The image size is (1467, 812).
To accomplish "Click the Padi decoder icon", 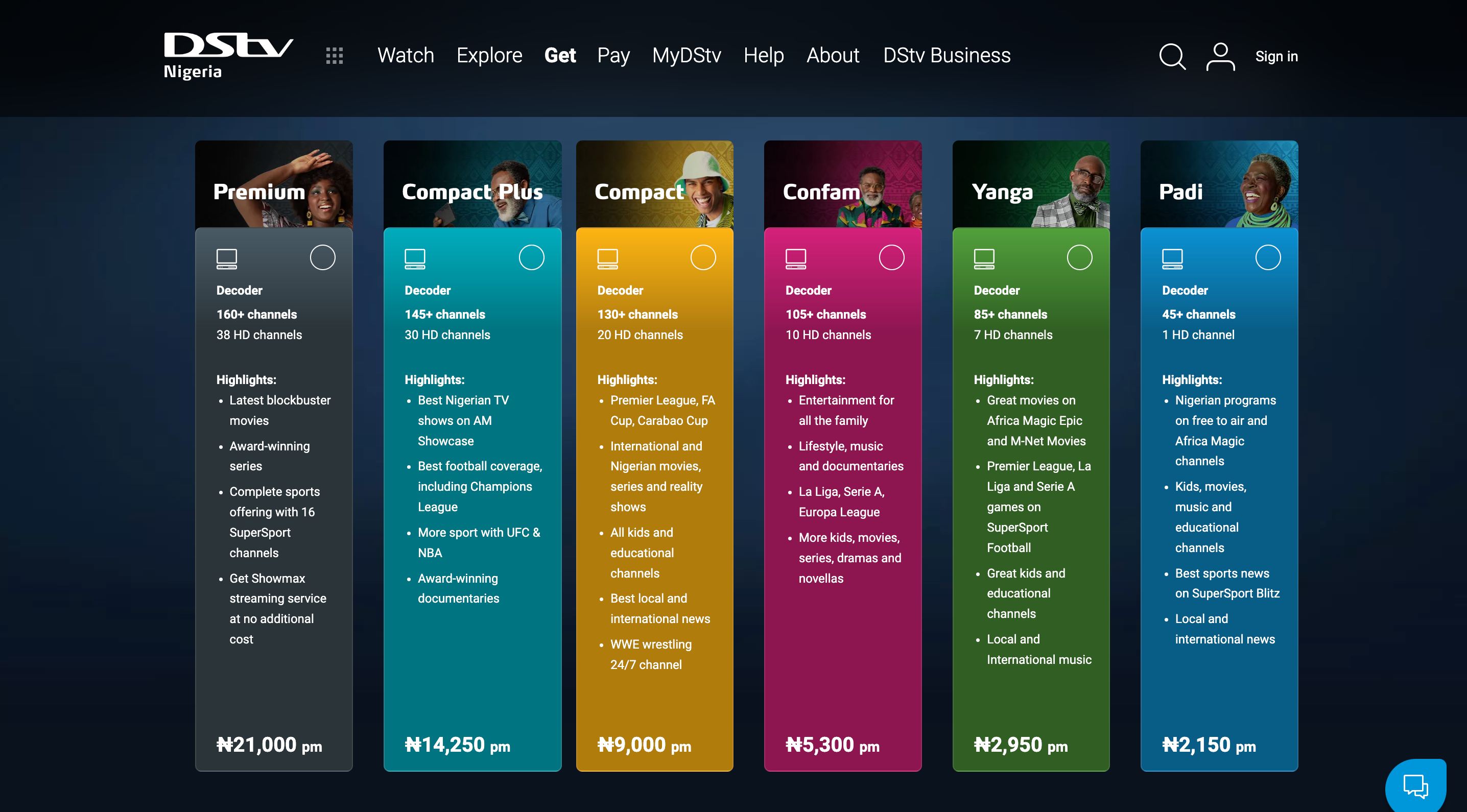I will pyautogui.click(x=1172, y=258).
